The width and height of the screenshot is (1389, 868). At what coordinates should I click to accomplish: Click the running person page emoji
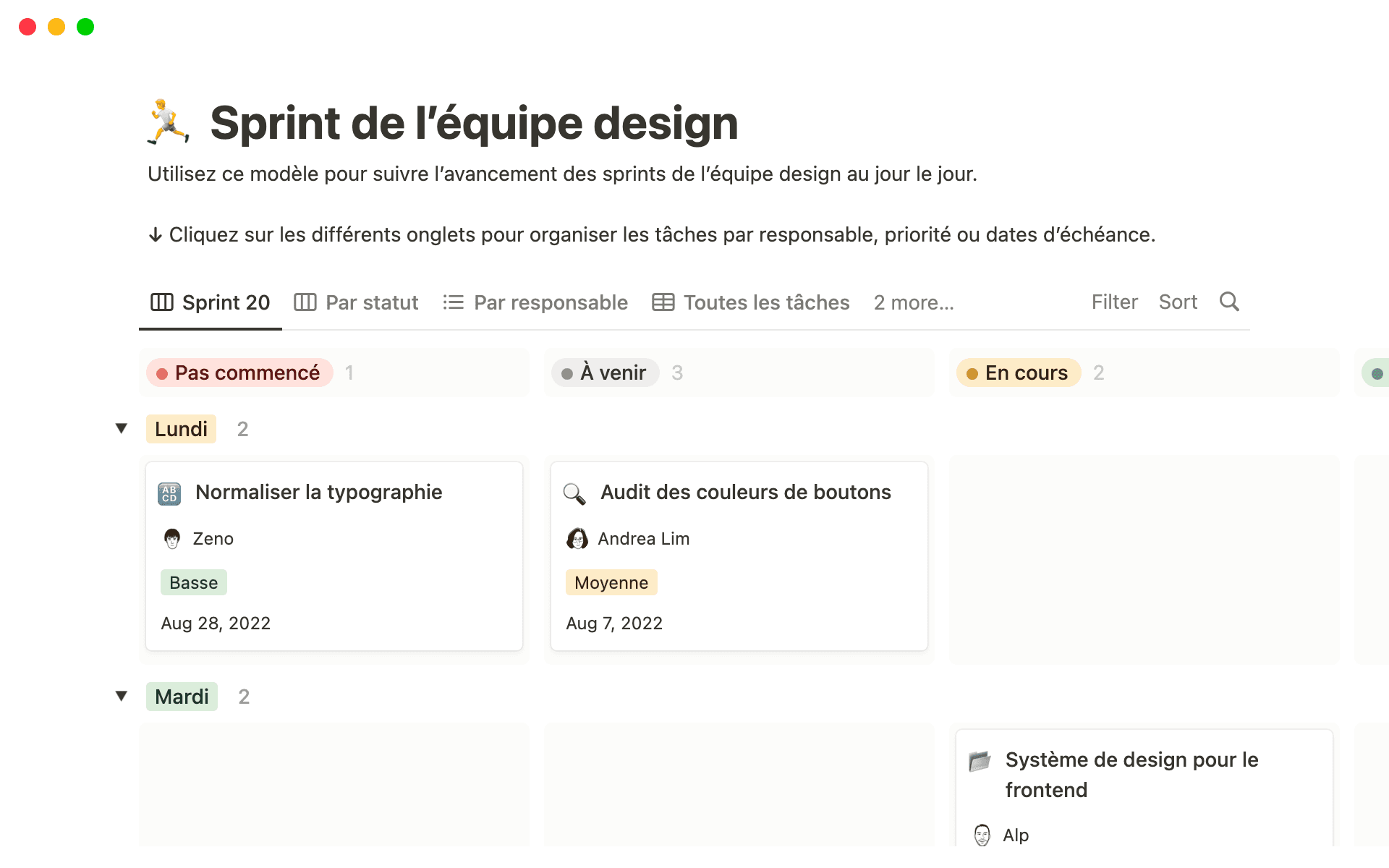click(169, 122)
